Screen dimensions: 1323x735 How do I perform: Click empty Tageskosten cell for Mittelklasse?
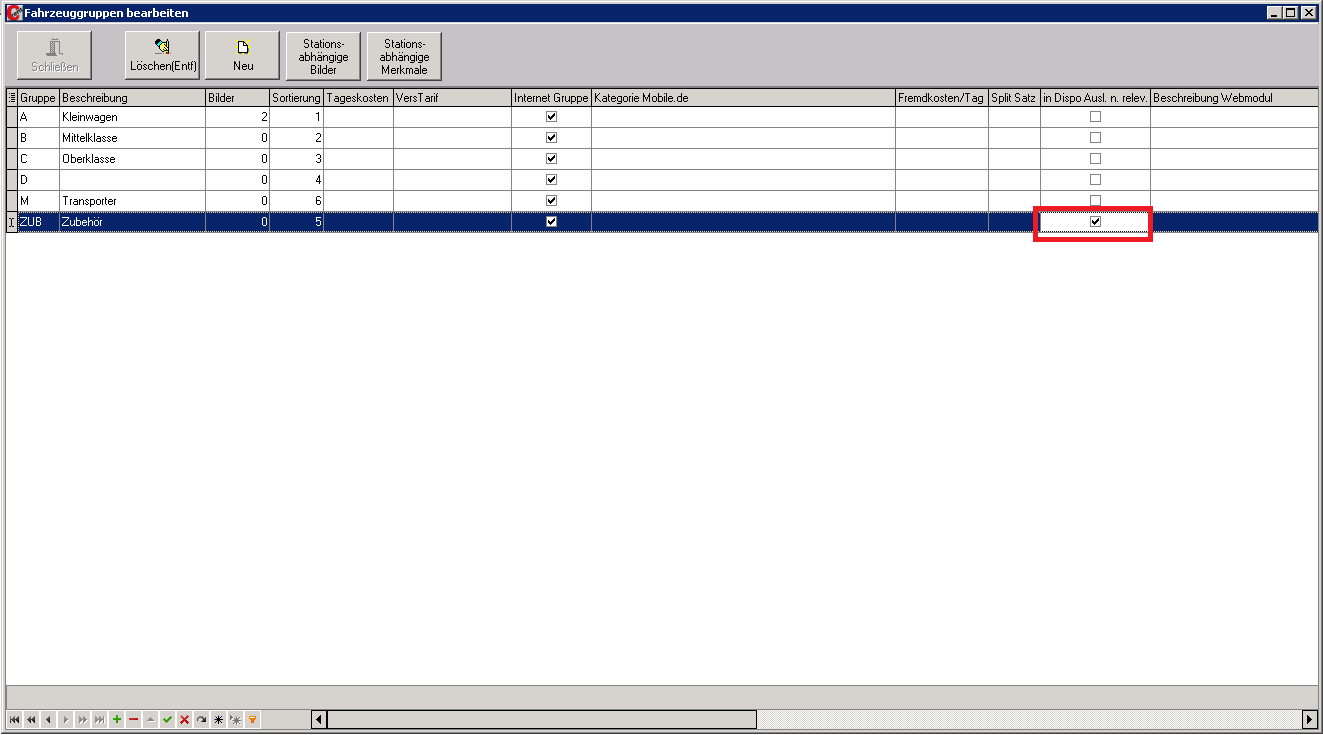click(358, 138)
